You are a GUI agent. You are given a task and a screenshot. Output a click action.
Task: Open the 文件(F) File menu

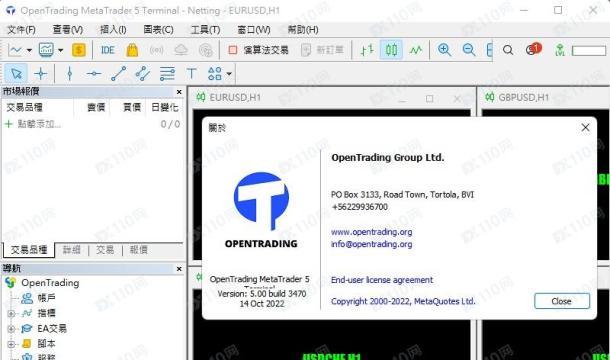point(21,30)
